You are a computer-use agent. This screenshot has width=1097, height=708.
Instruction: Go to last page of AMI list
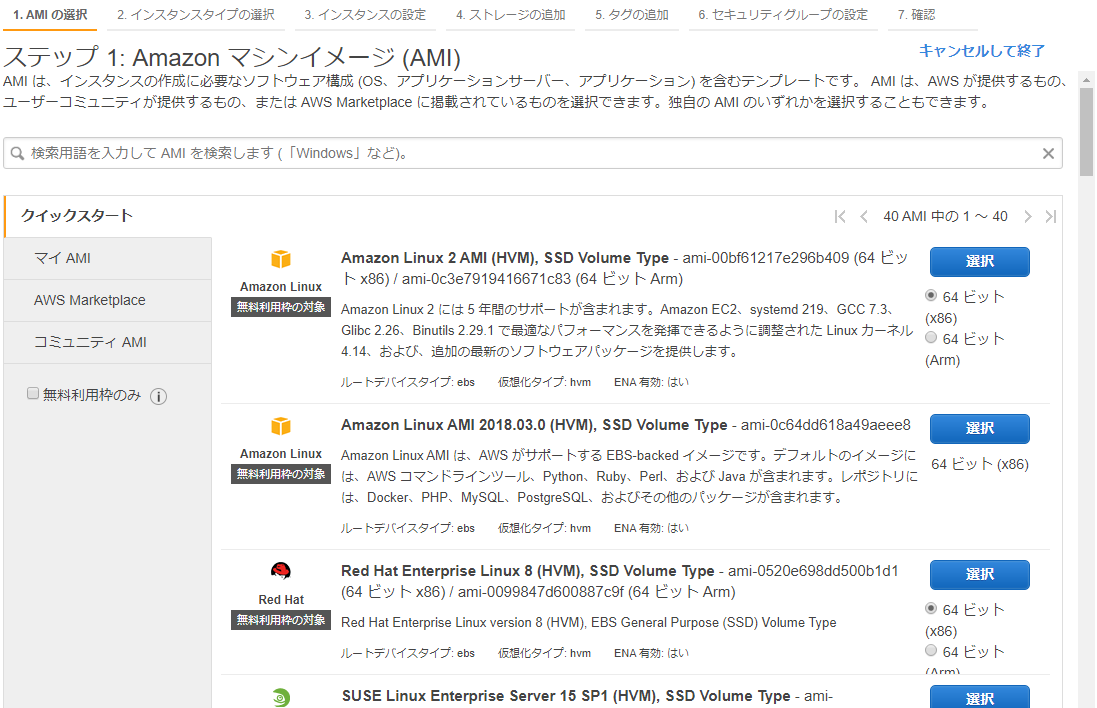(x=1050, y=216)
